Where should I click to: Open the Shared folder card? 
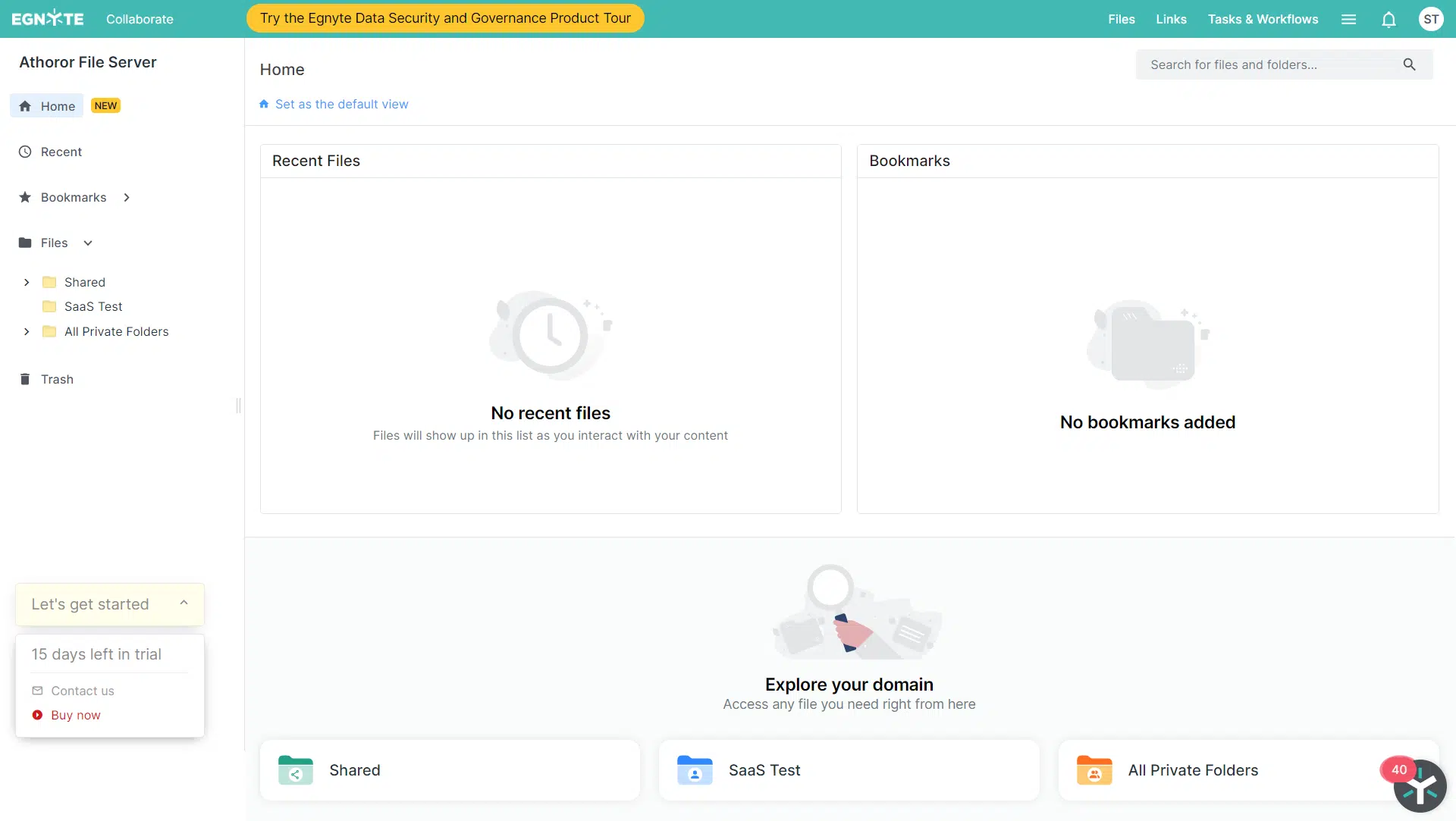point(450,770)
